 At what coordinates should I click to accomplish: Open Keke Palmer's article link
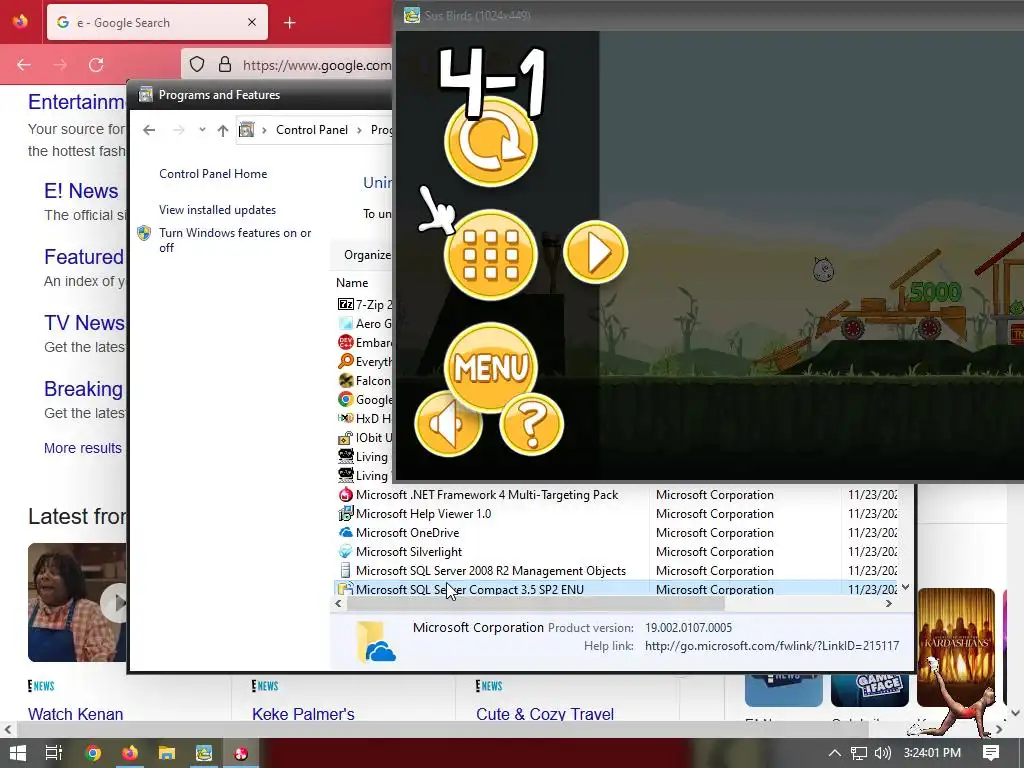click(303, 714)
